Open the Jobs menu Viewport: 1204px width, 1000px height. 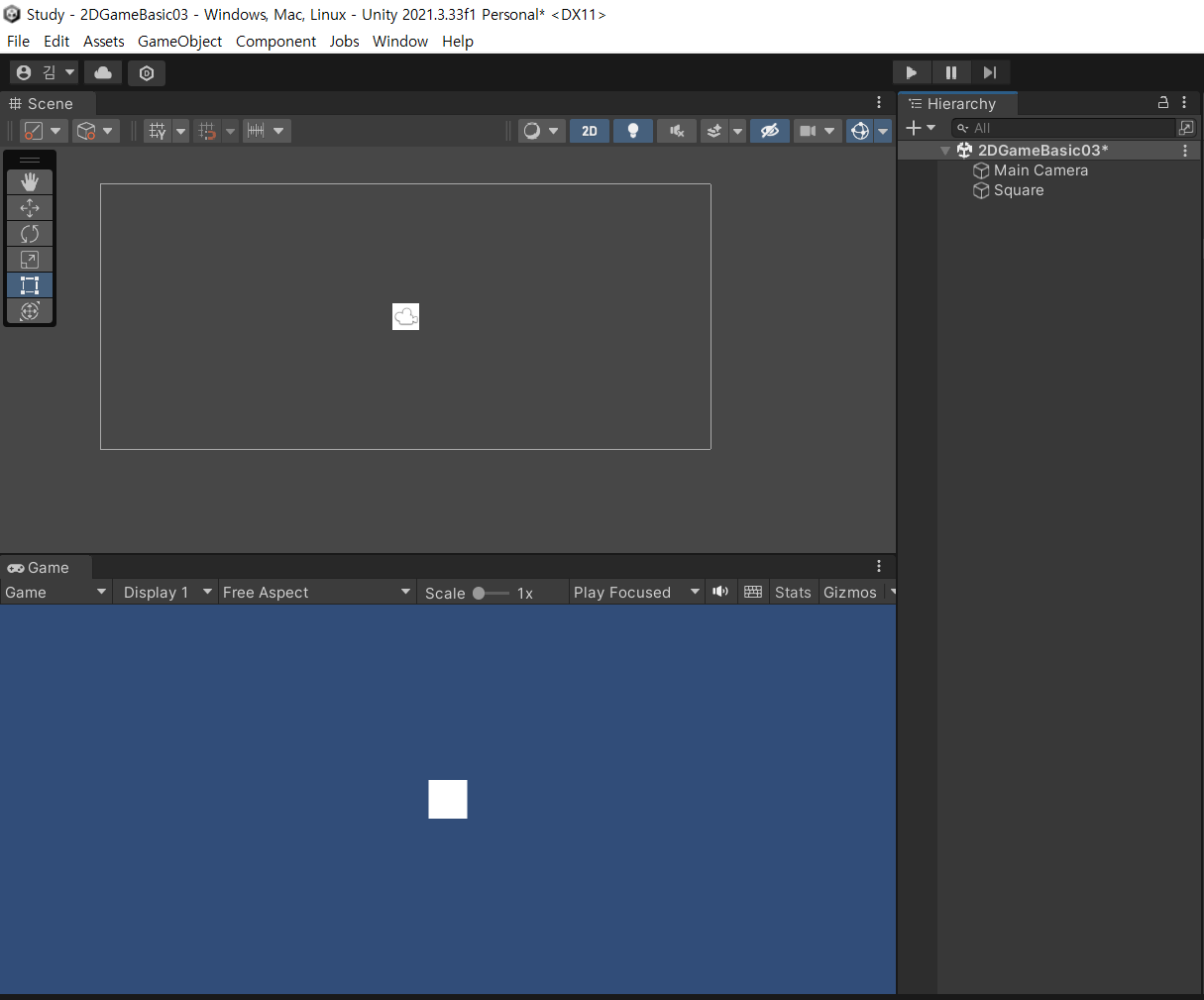pos(344,41)
